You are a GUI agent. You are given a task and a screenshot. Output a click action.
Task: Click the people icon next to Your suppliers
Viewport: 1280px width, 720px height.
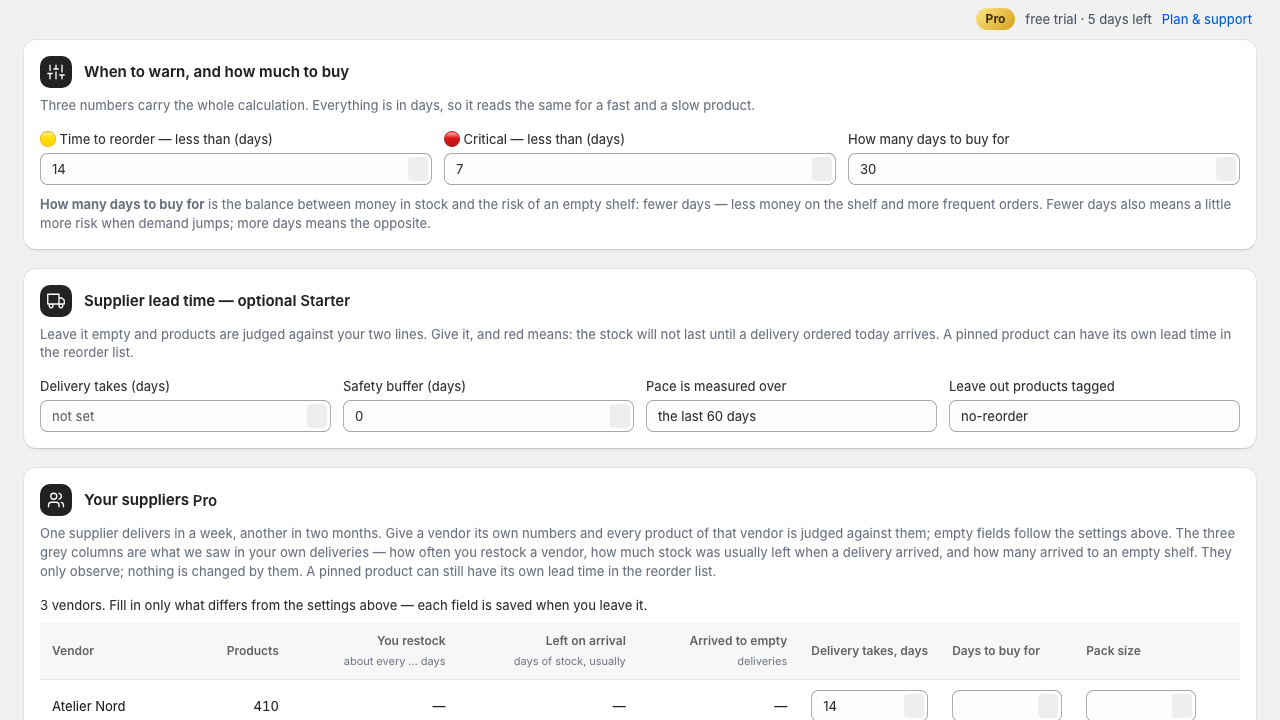56,500
